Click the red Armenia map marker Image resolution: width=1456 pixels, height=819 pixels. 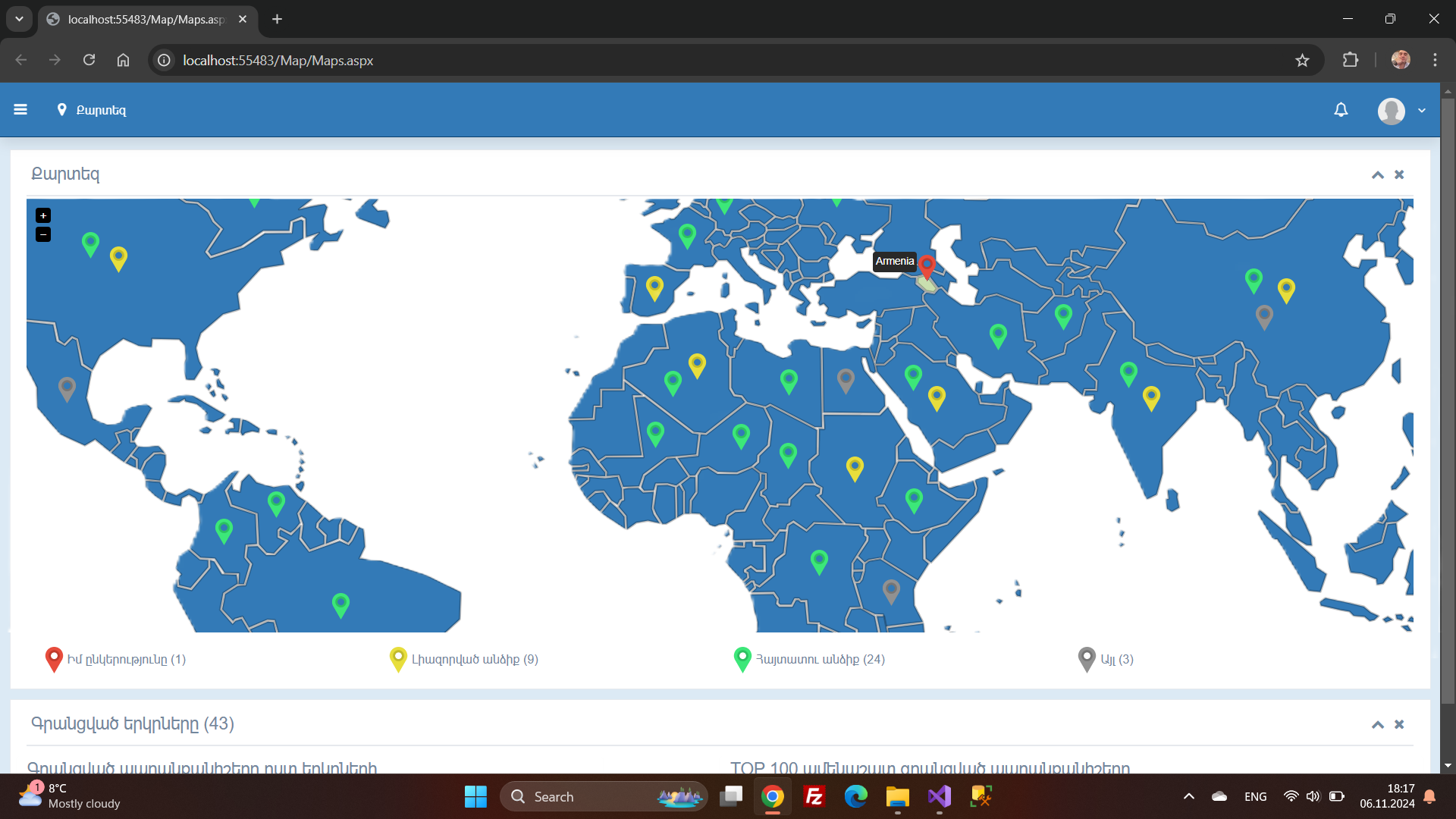click(x=927, y=265)
